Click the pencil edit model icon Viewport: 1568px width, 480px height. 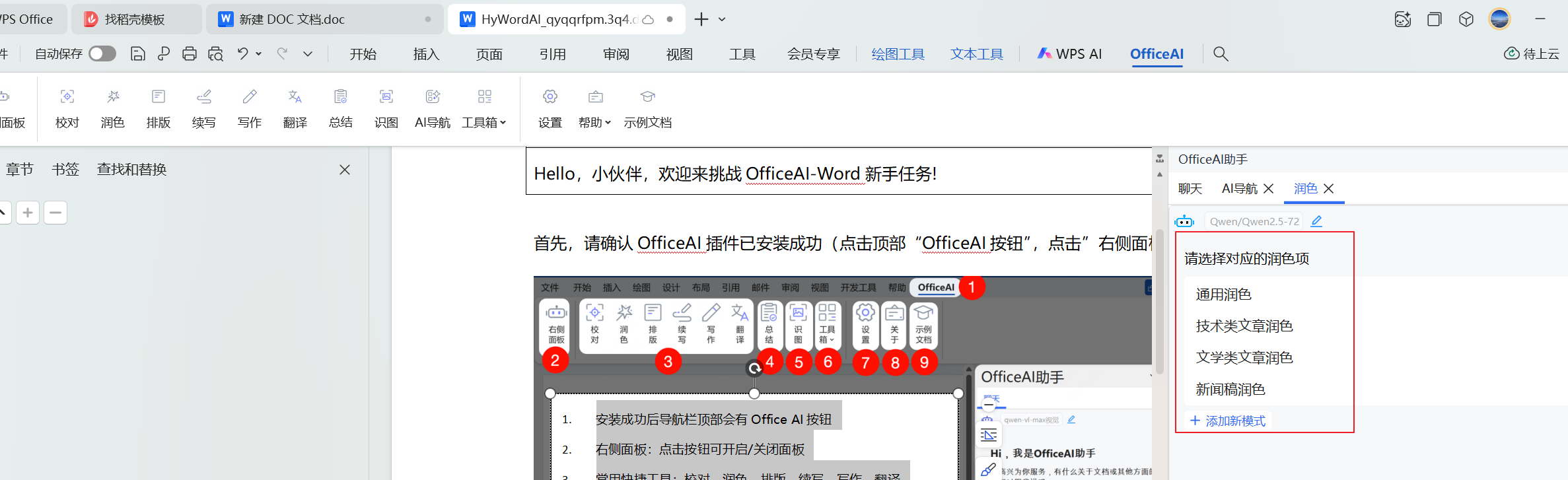(1316, 221)
